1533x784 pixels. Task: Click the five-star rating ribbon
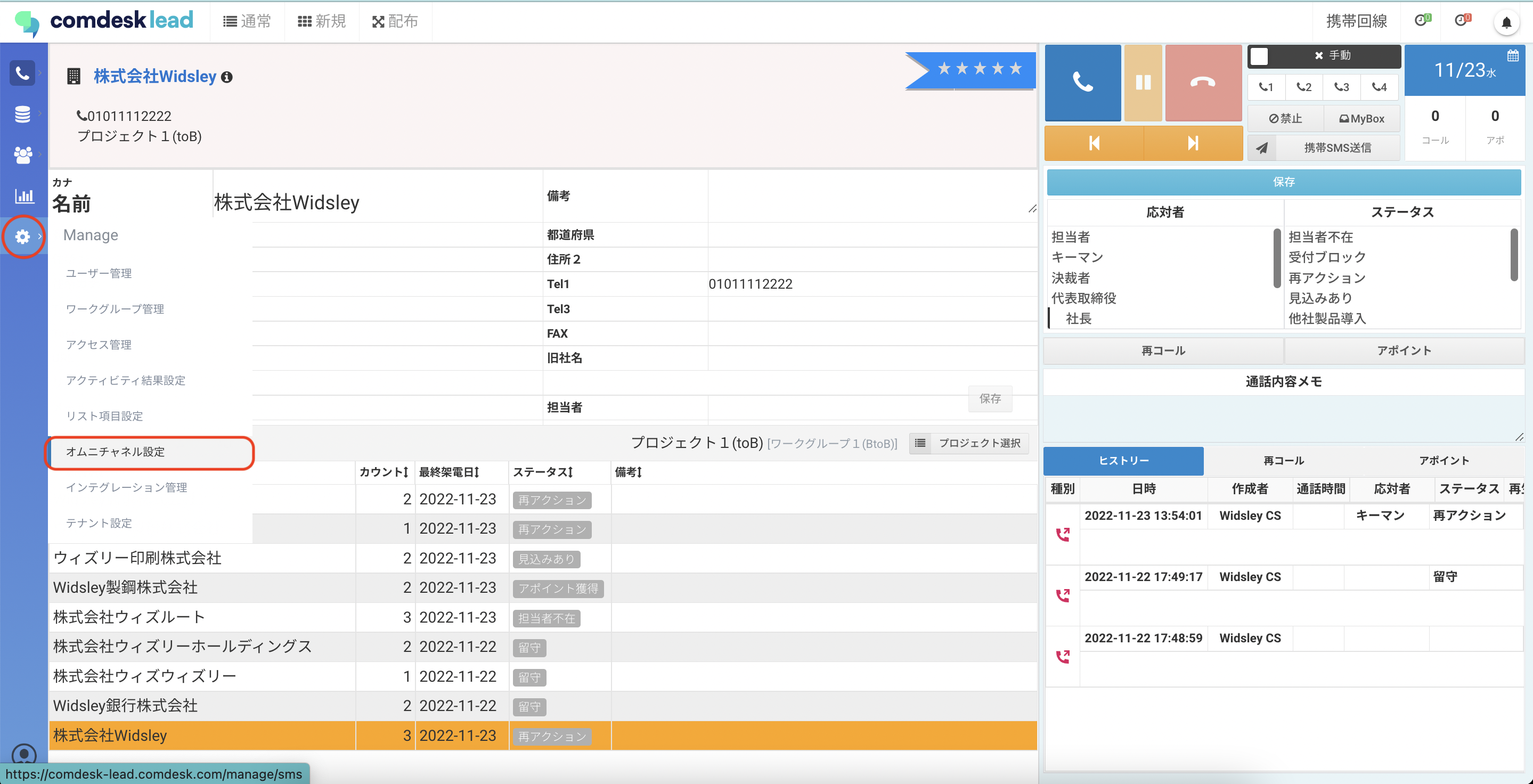tap(971, 70)
